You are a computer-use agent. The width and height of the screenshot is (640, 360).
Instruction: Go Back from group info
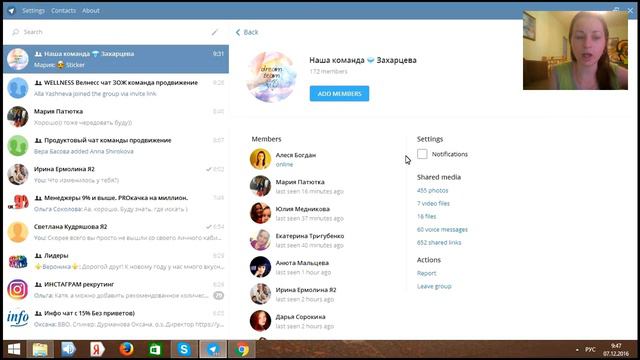(x=247, y=32)
